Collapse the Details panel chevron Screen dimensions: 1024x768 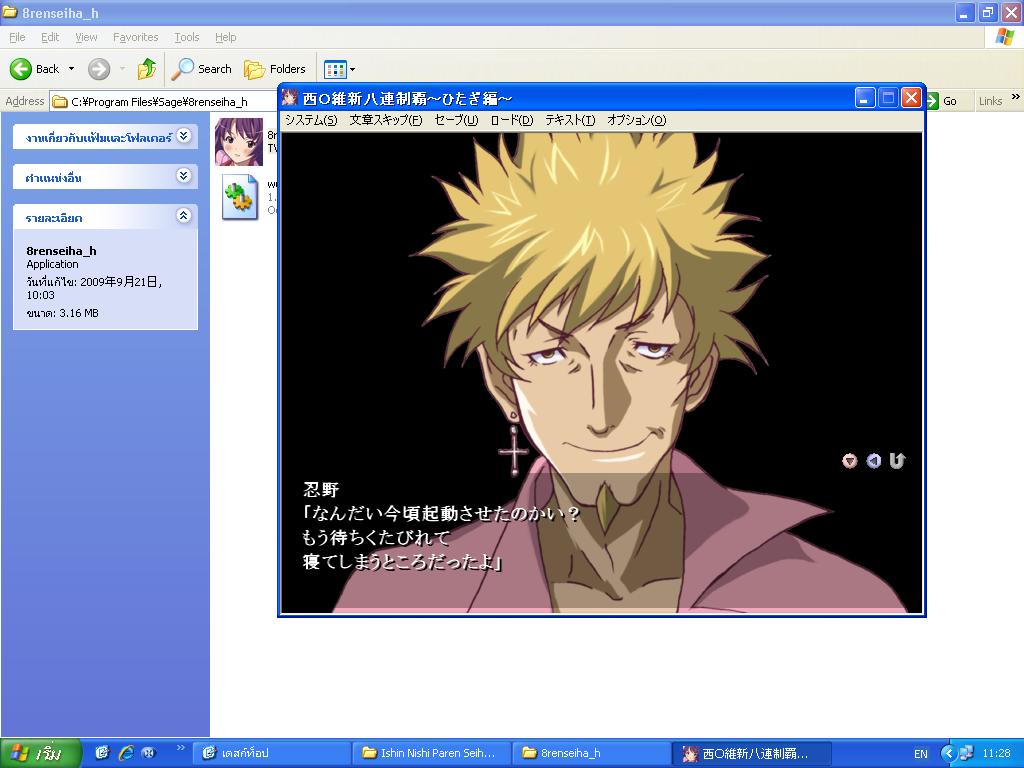[184, 216]
